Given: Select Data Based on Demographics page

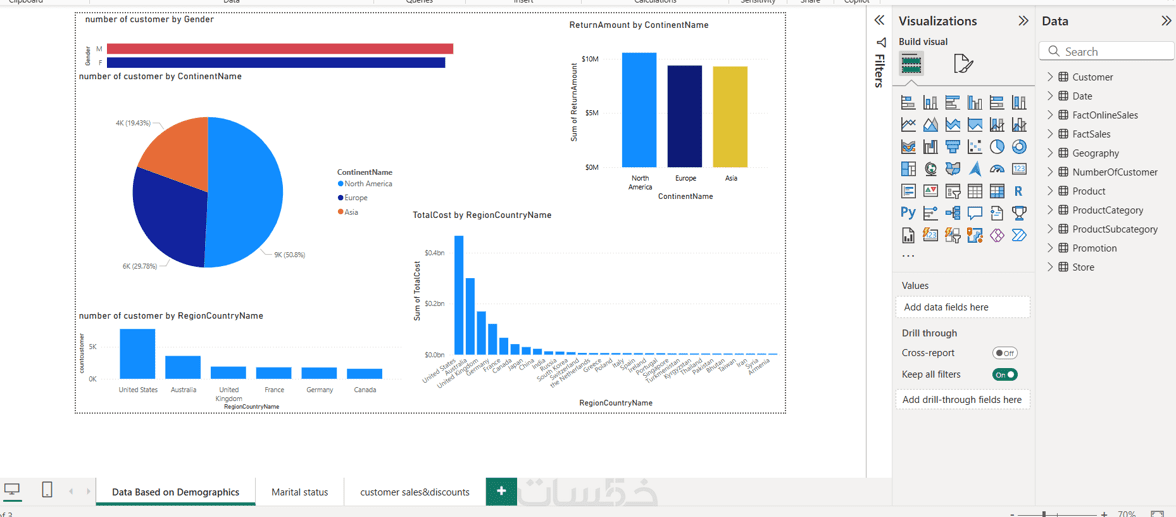Looking at the screenshot, I should click(176, 492).
